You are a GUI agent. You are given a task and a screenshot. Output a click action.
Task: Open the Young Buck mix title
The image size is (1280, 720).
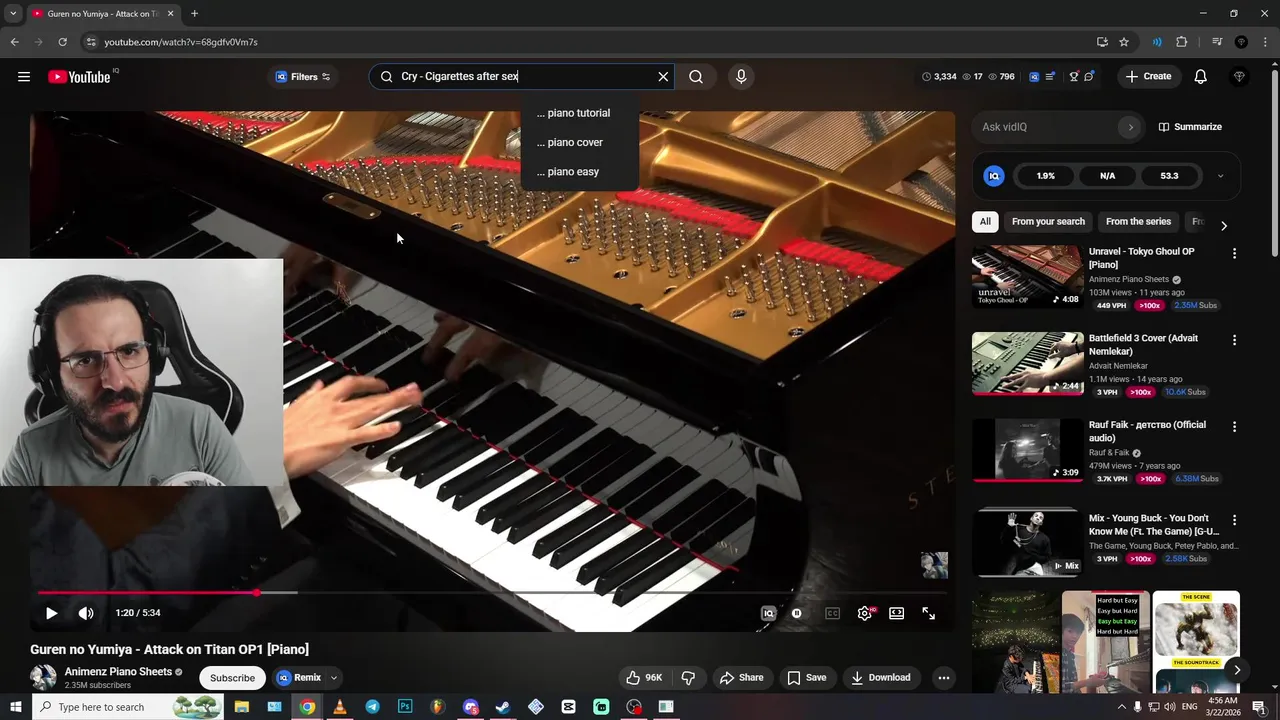[1154, 525]
